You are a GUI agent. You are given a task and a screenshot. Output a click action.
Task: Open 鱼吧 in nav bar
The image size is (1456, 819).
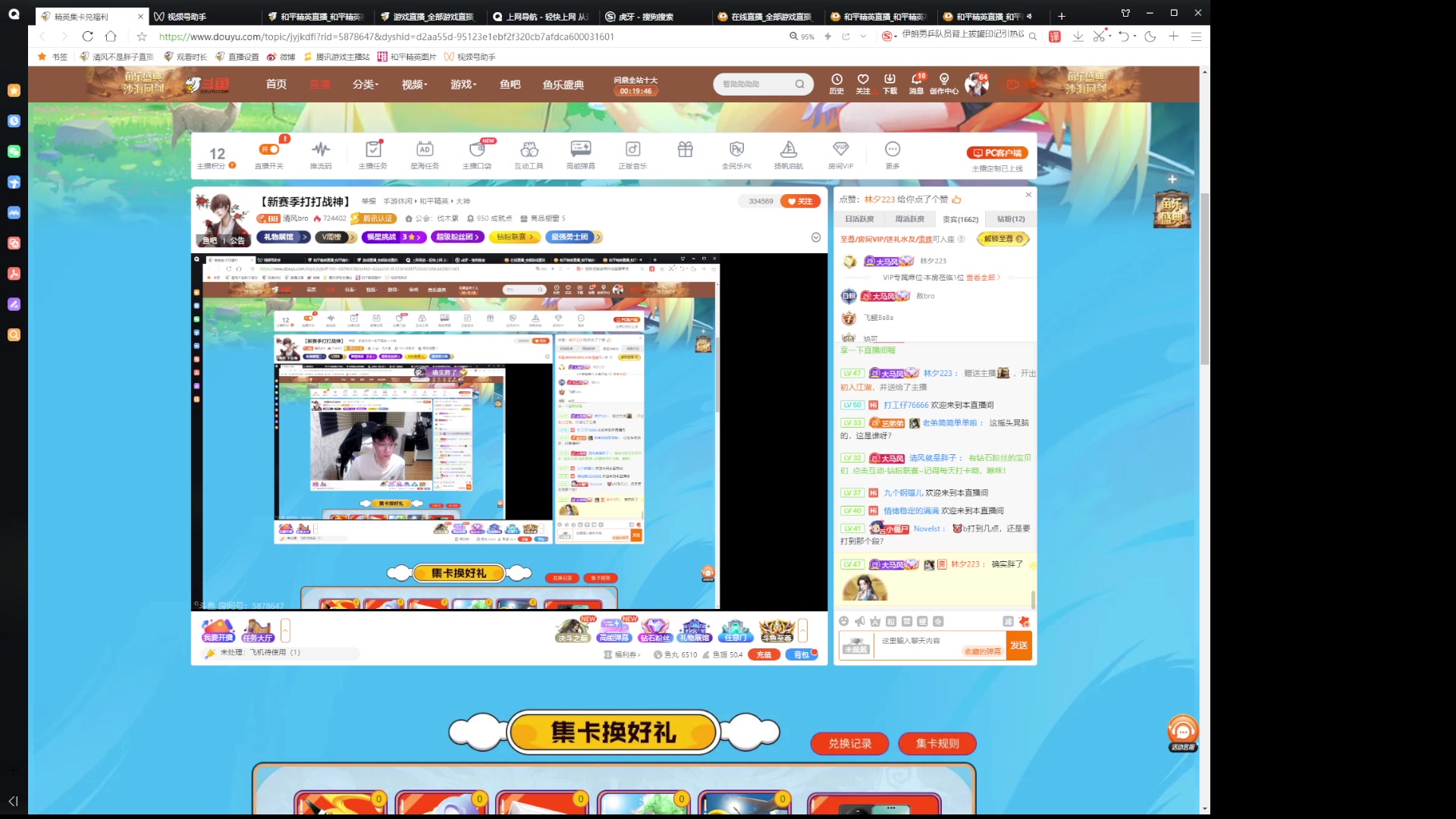(510, 84)
